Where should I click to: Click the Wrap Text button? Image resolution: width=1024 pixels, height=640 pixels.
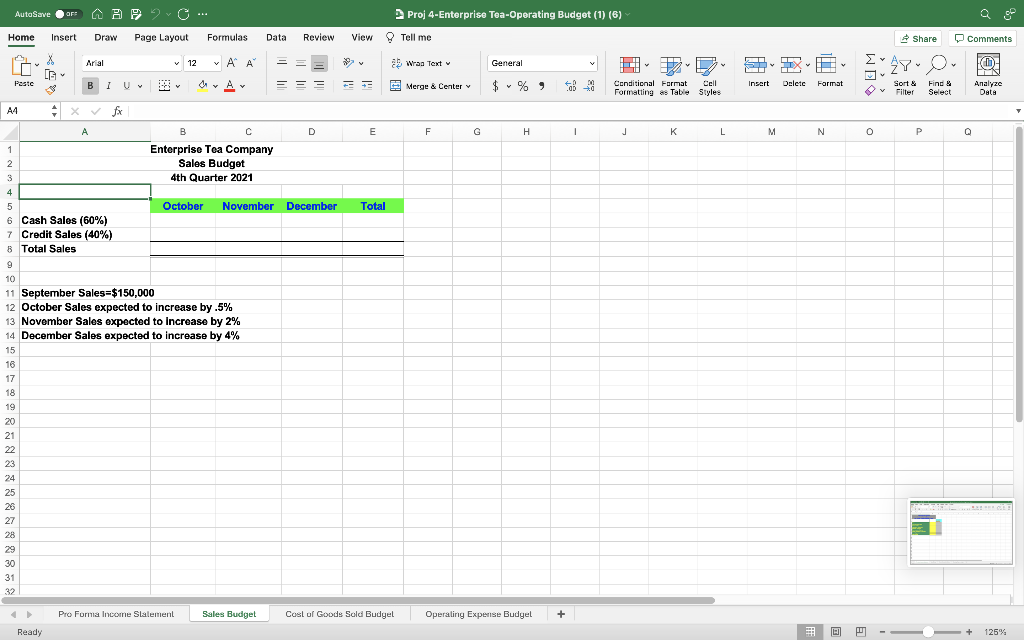coord(421,63)
